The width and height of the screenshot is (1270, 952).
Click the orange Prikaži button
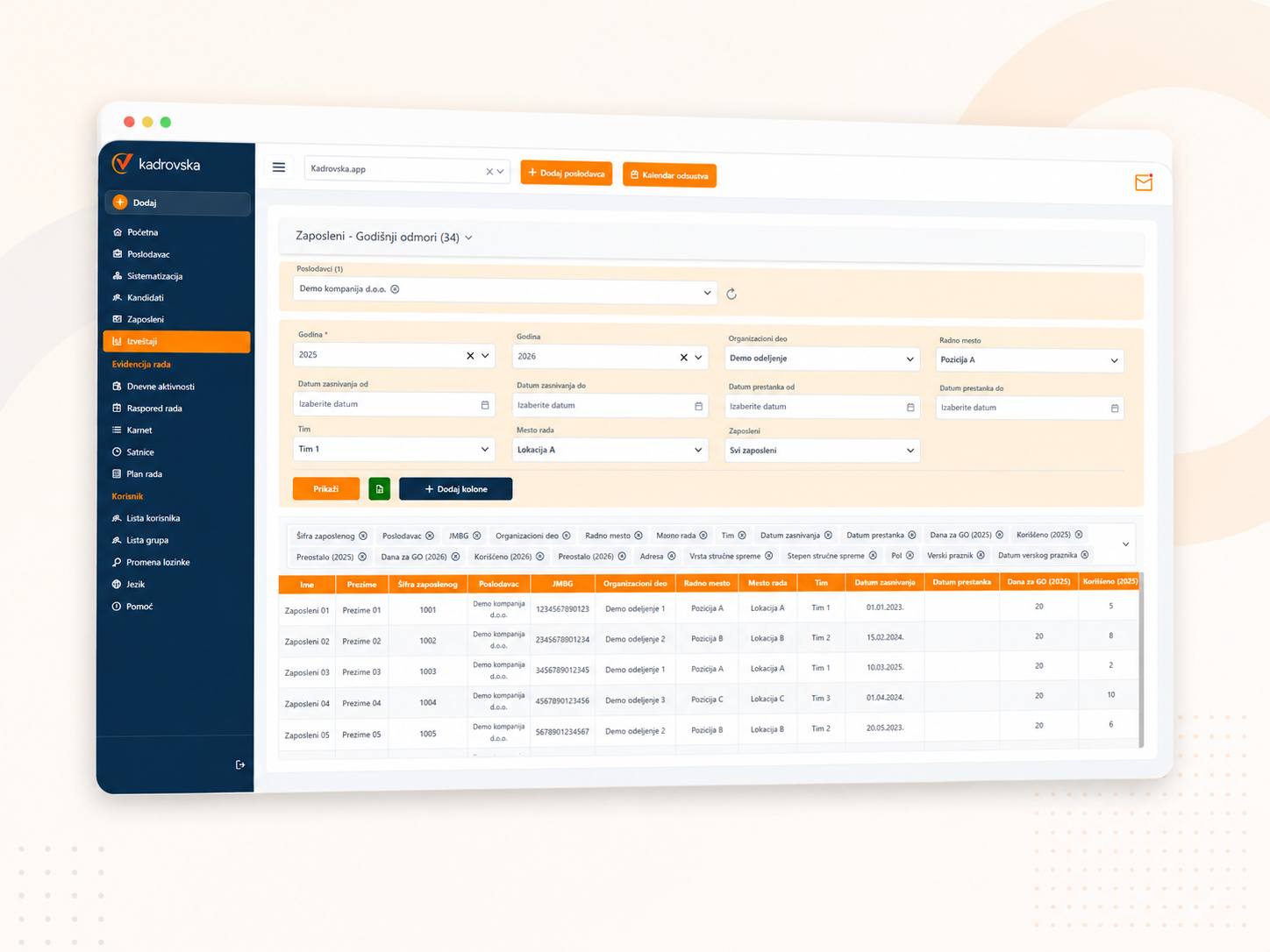tap(326, 488)
